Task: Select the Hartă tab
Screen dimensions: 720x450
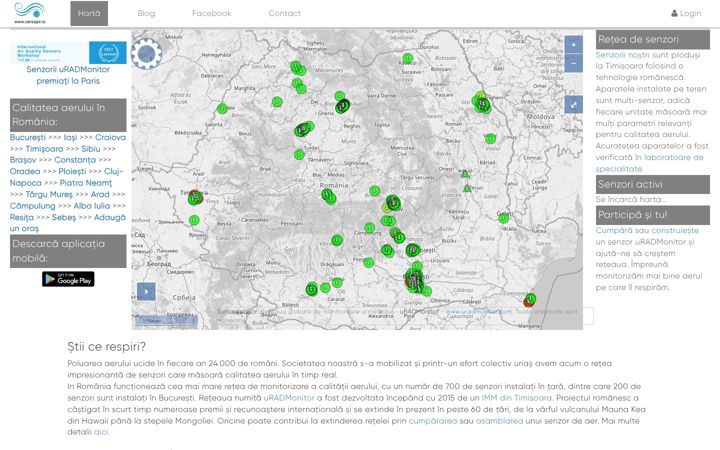Action: pos(89,13)
